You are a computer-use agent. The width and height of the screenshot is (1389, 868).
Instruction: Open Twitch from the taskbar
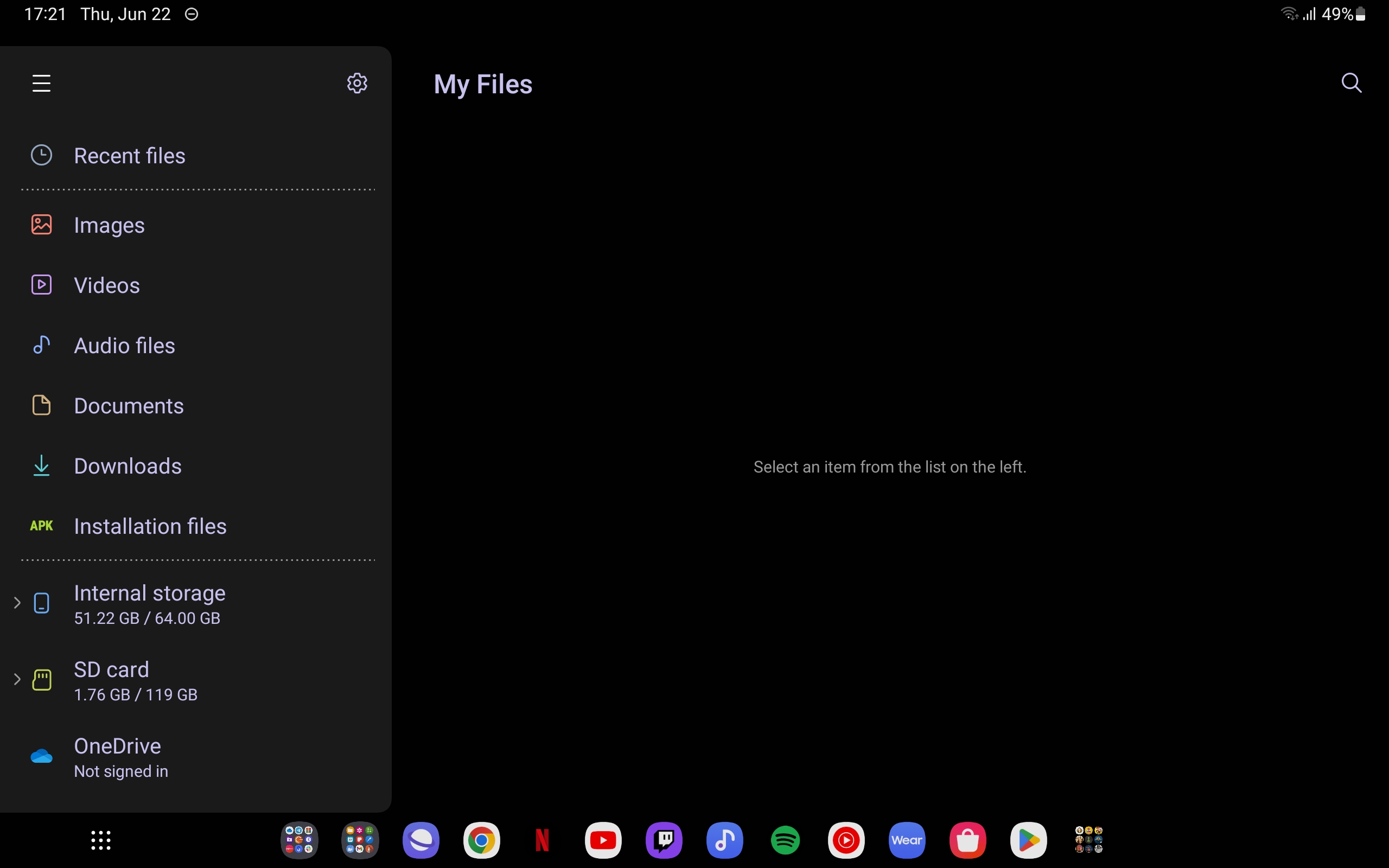pos(664,840)
